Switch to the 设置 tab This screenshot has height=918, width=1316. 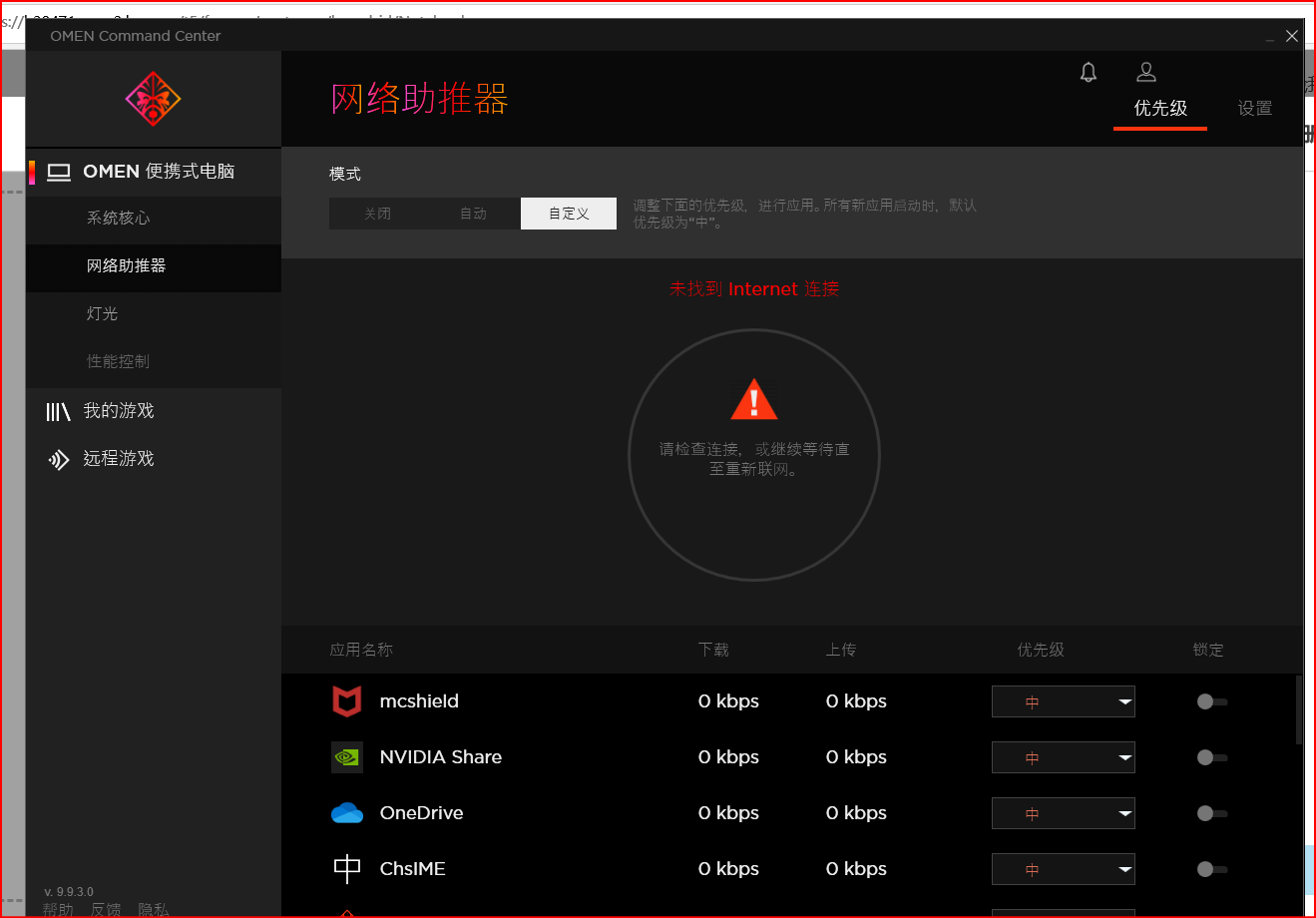pyautogui.click(x=1255, y=108)
